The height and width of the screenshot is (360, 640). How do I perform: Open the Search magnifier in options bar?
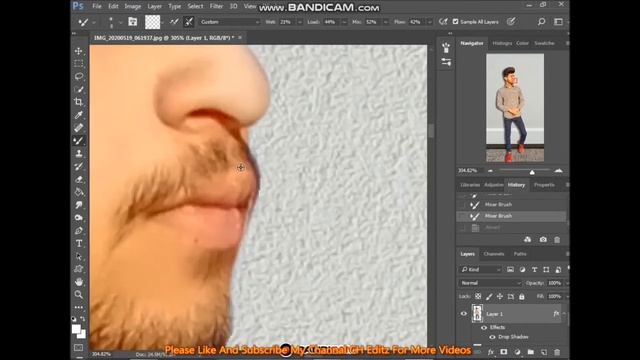541,22
